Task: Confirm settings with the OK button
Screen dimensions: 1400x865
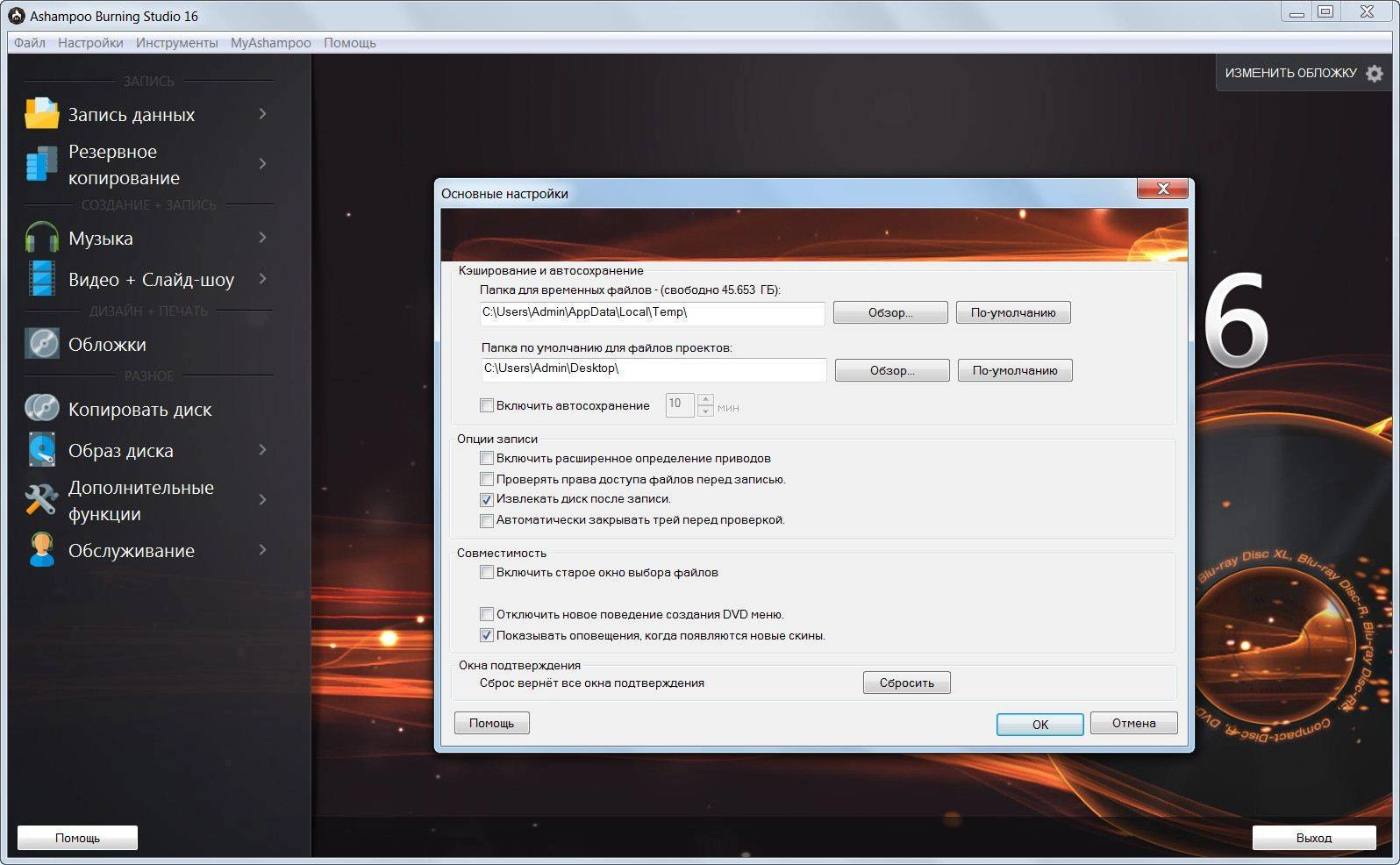Action: (1040, 725)
